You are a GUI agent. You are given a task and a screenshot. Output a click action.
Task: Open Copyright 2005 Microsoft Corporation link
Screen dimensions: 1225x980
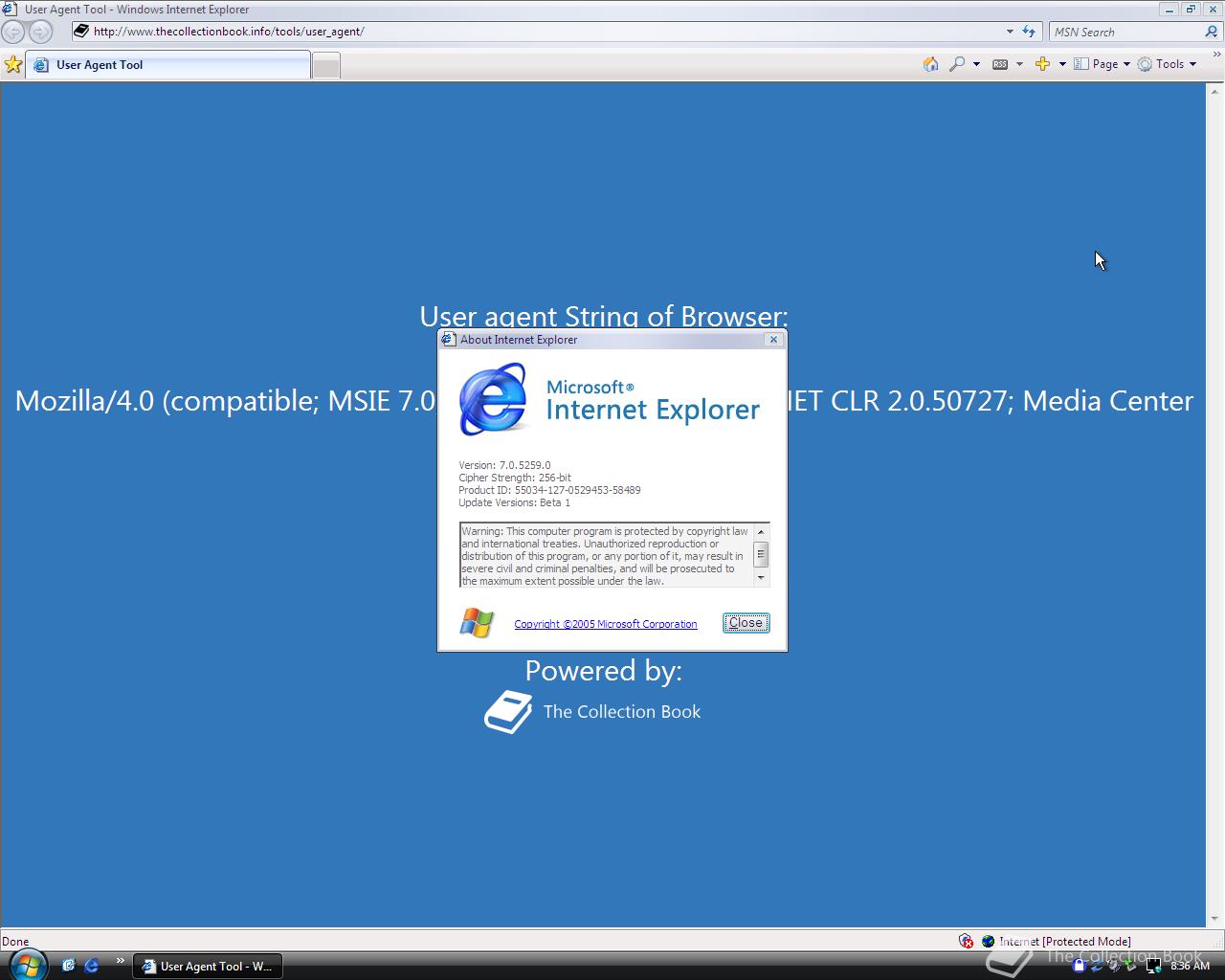pyautogui.click(x=606, y=624)
